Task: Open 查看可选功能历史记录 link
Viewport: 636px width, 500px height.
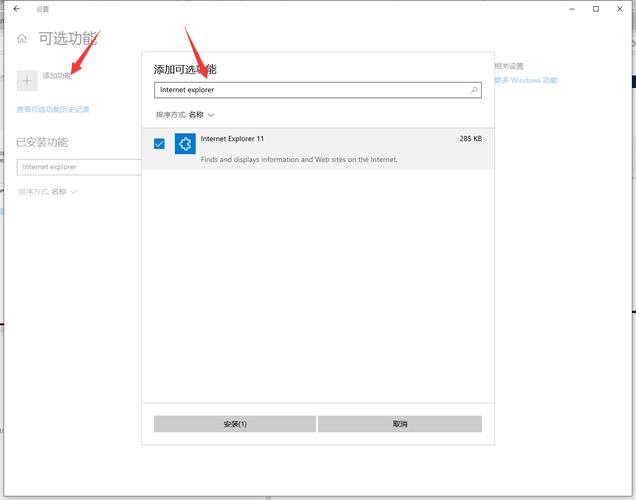Action: [x=53, y=109]
